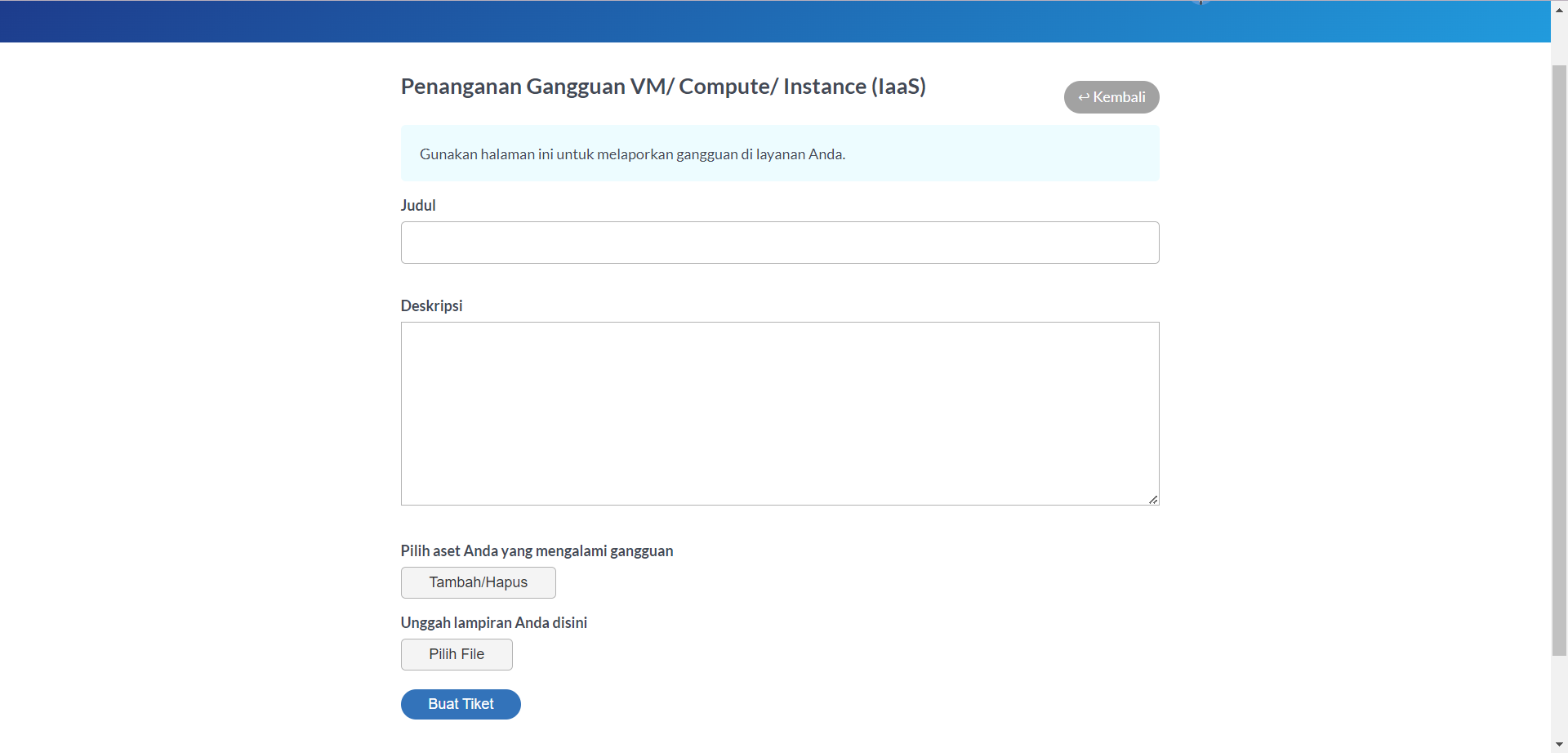The image size is (1568, 753).
Task: Submit the form with Buat Tiket
Action: coord(461,704)
